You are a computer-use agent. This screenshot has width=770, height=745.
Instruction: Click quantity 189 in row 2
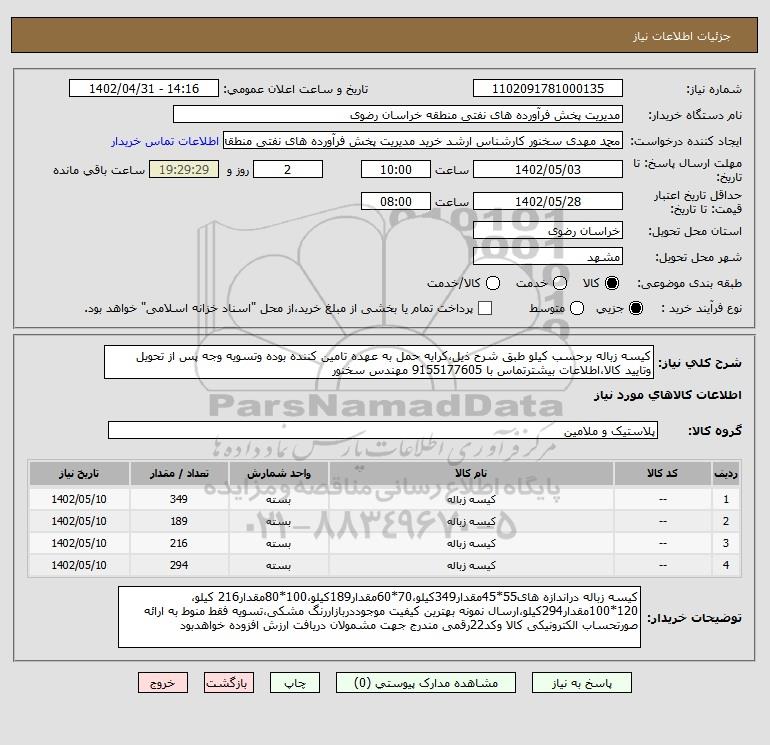(179, 521)
